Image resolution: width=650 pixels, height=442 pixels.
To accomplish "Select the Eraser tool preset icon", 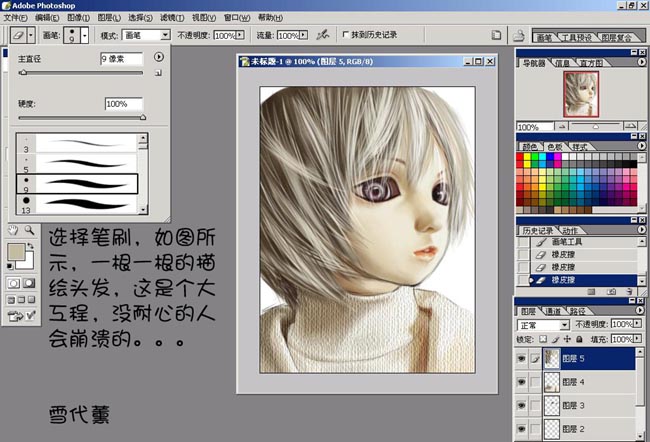I will click(22, 35).
